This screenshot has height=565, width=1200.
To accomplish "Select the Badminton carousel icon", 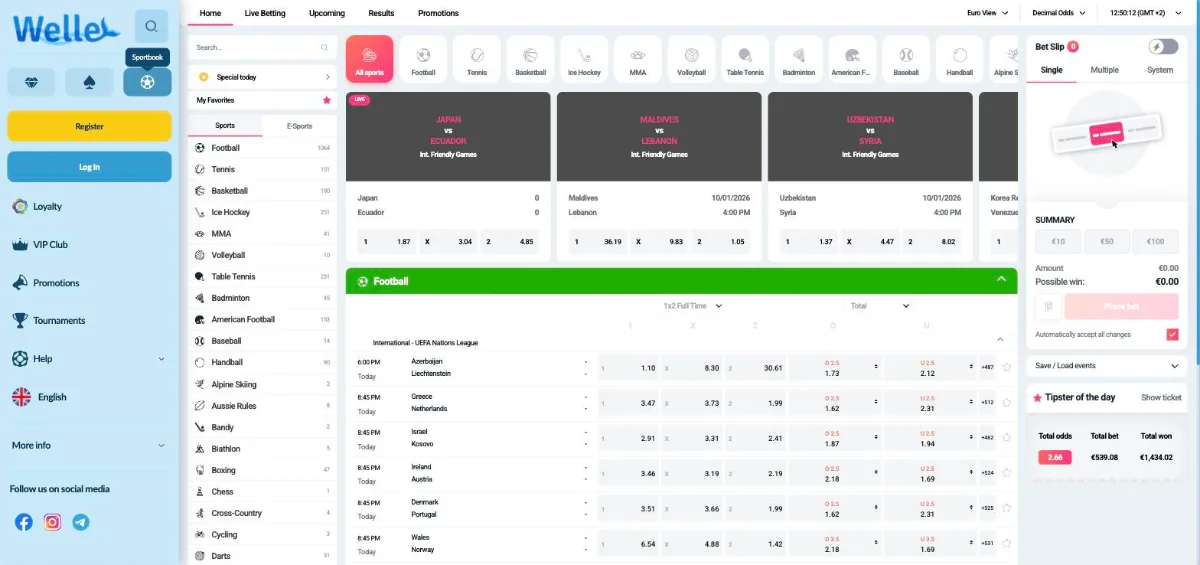I will [x=799, y=59].
